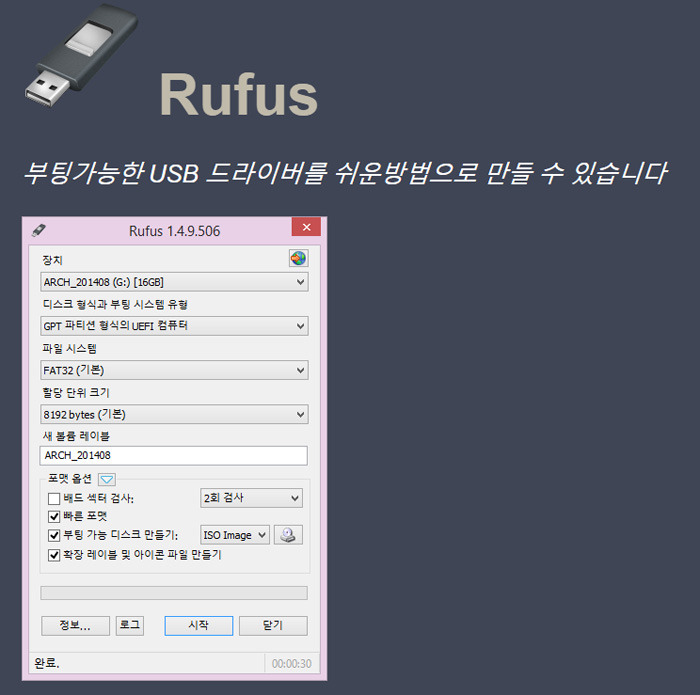
Task: Open the ISO Image boot type dropdown
Action: tap(235, 535)
